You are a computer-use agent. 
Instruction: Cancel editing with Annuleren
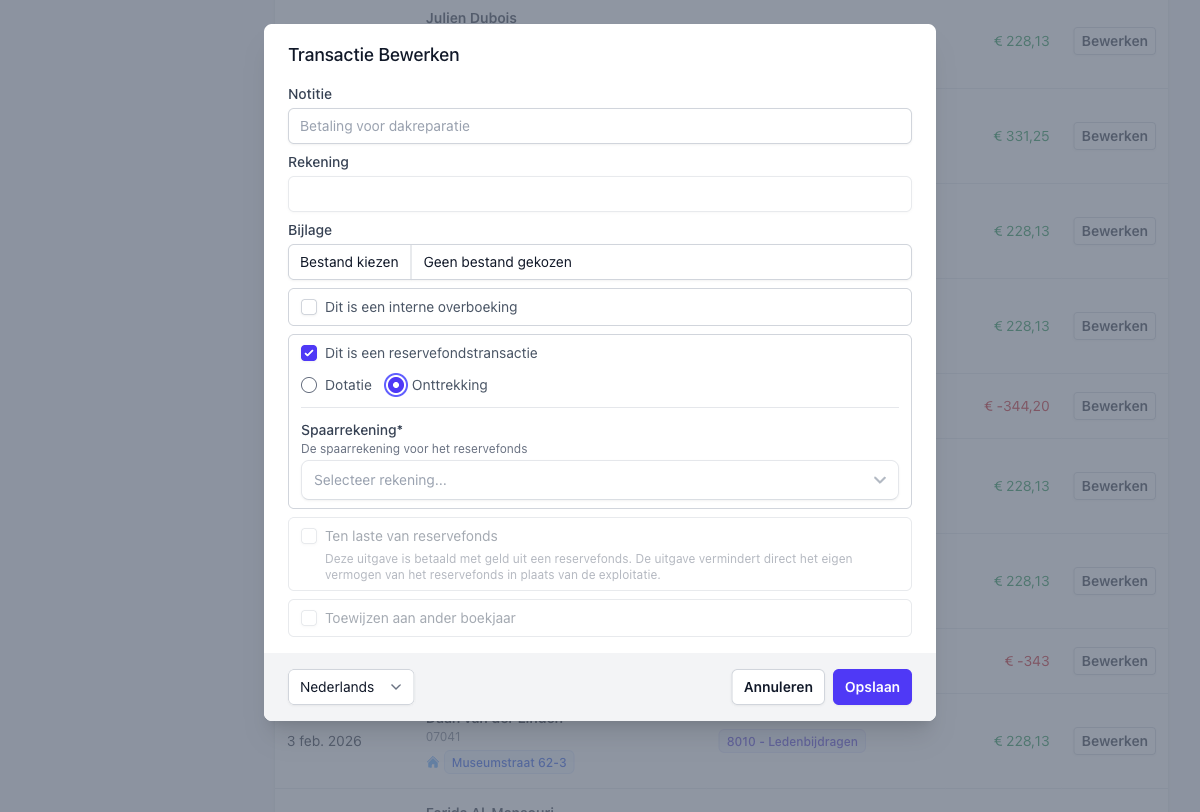[778, 687]
